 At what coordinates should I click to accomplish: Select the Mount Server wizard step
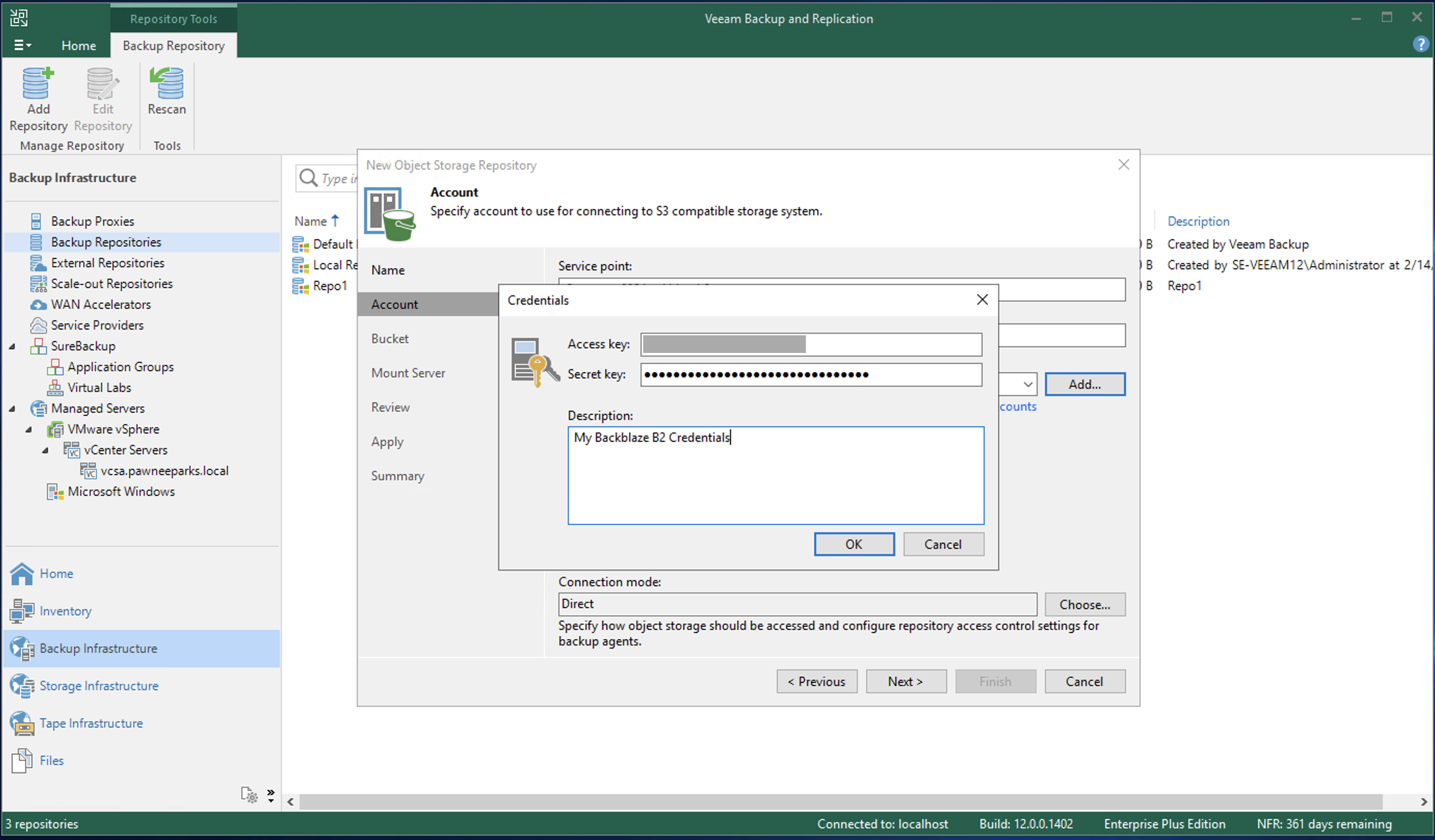click(x=408, y=373)
